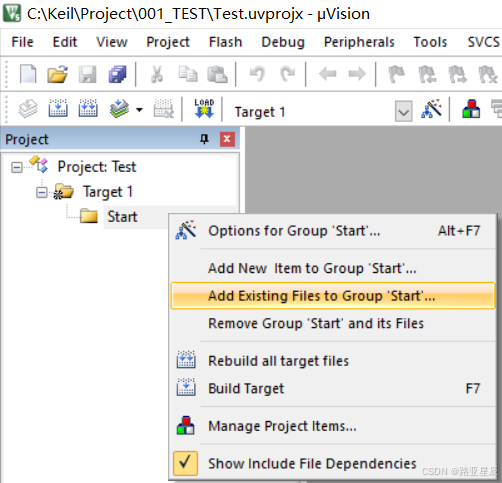Select the Project: Test tree item
This screenshot has height=483, width=502.
coord(97,167)
